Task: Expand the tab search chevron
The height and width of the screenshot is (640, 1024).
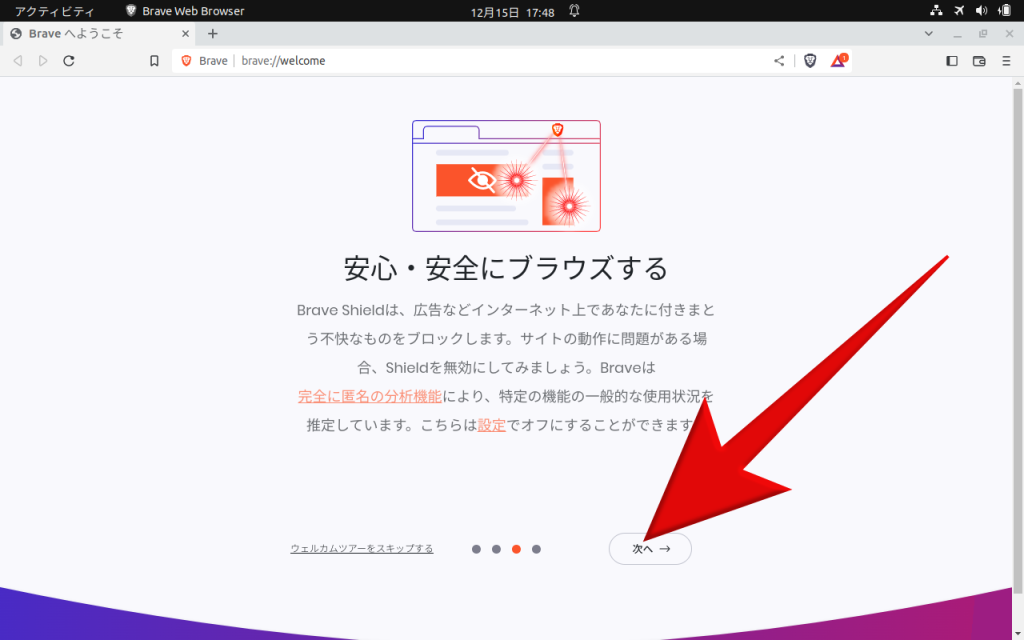Action: pos(929,34)
